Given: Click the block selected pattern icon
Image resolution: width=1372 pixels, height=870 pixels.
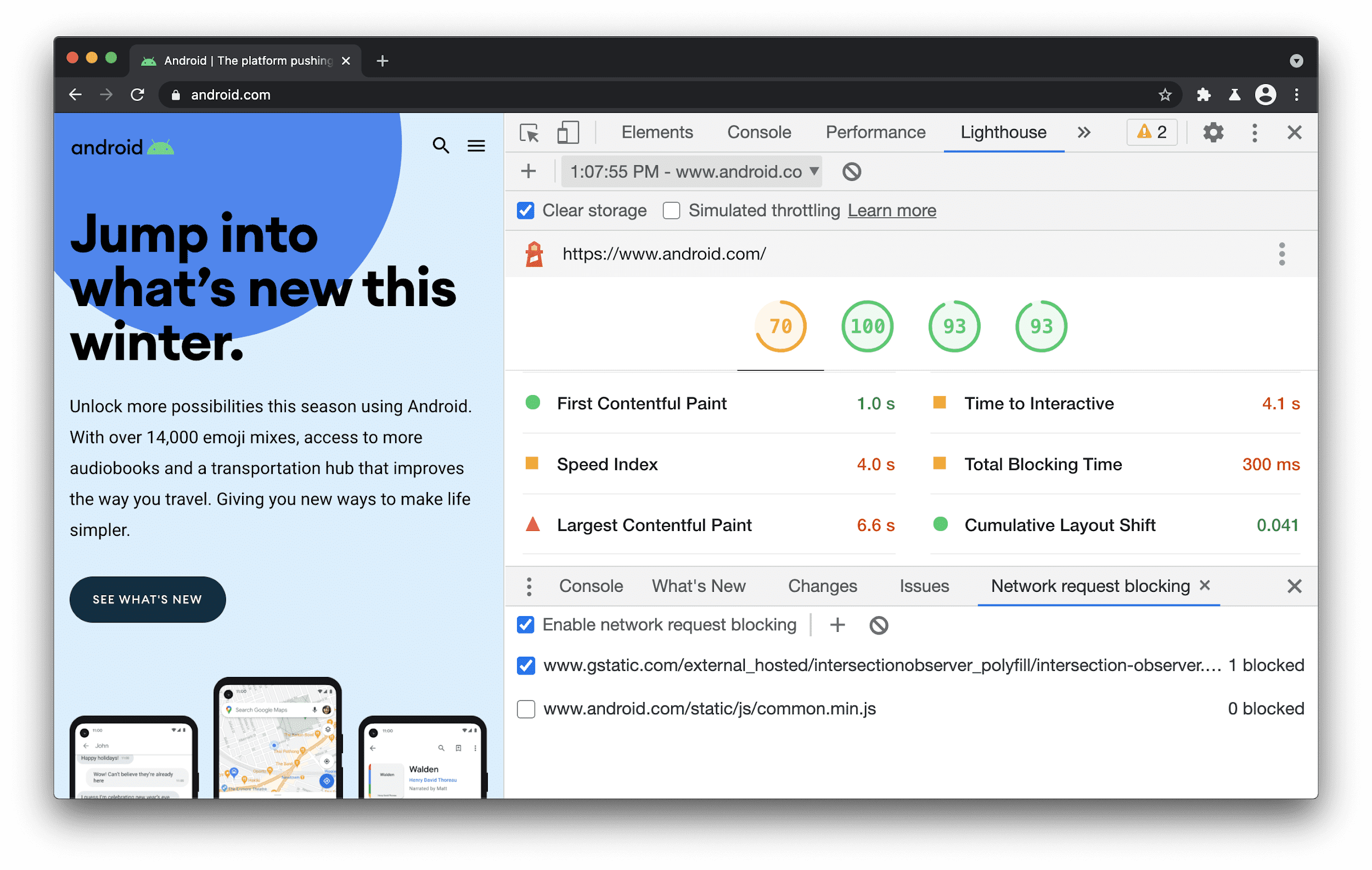Looking at the screenshot, I should [x=877, y=625].
